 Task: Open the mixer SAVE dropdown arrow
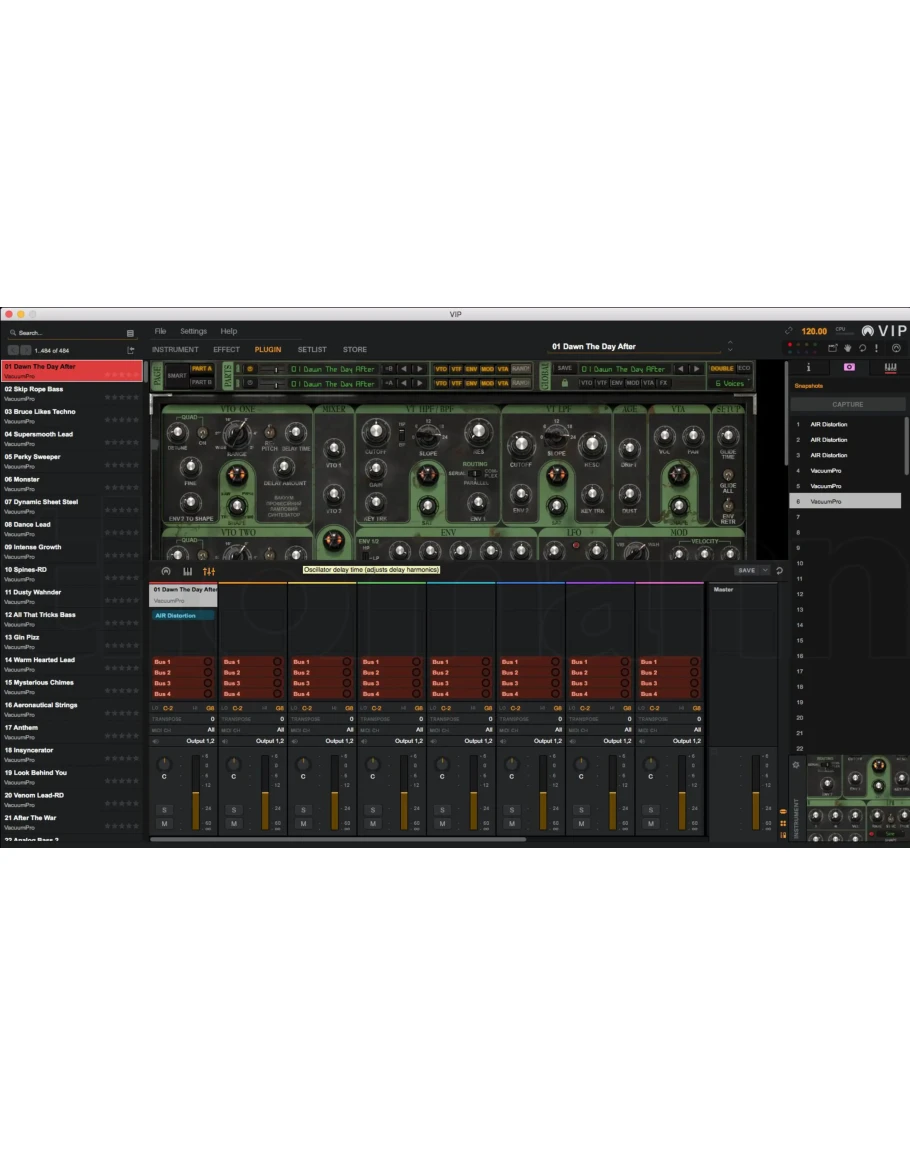coord(765,570)
